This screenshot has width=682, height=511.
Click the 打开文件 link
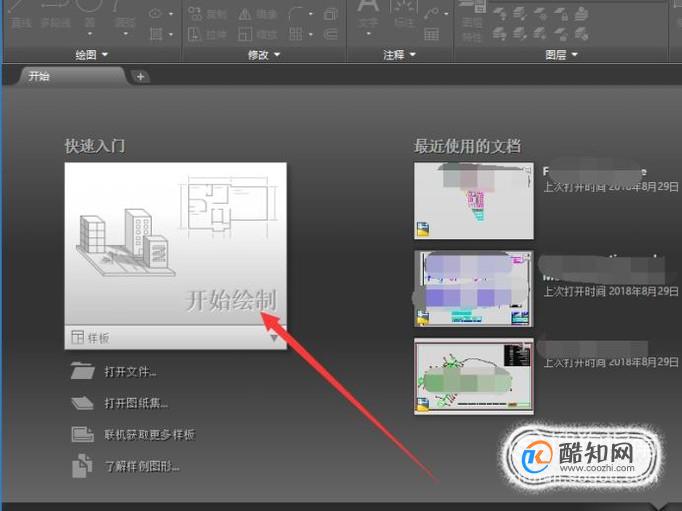point(130,371)
